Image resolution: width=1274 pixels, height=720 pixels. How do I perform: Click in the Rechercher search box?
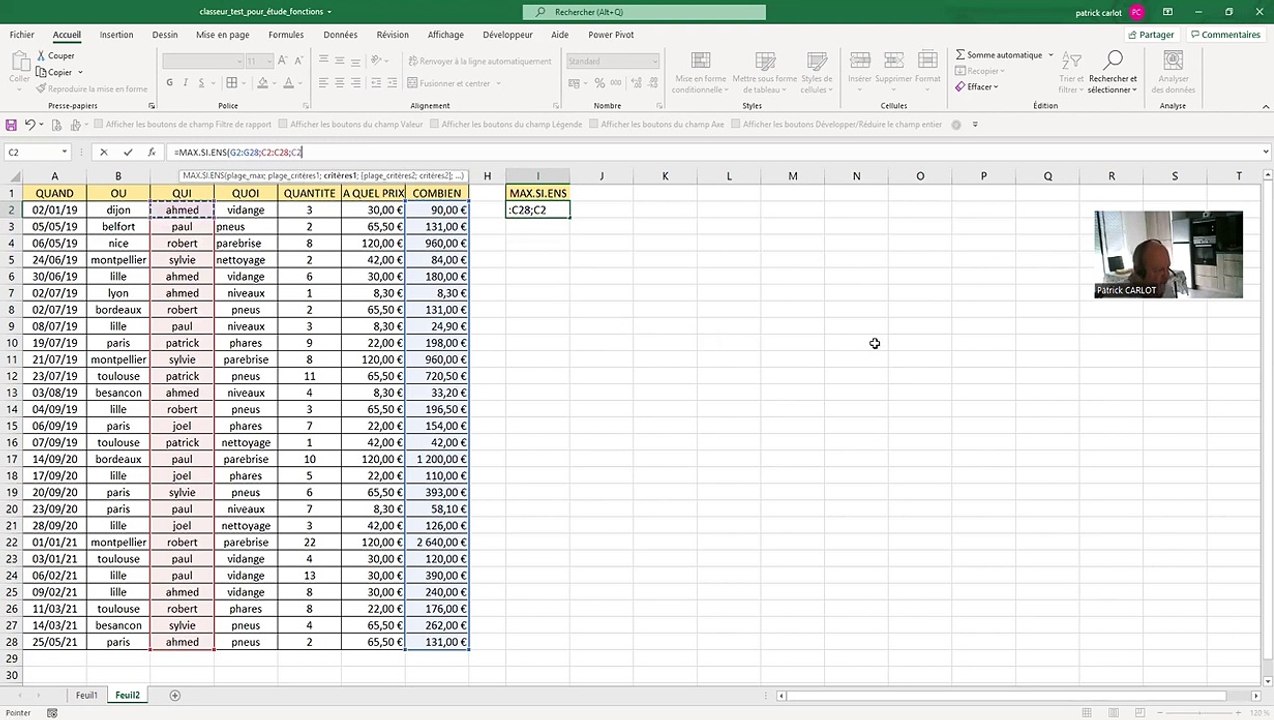[x=644, y=12]
